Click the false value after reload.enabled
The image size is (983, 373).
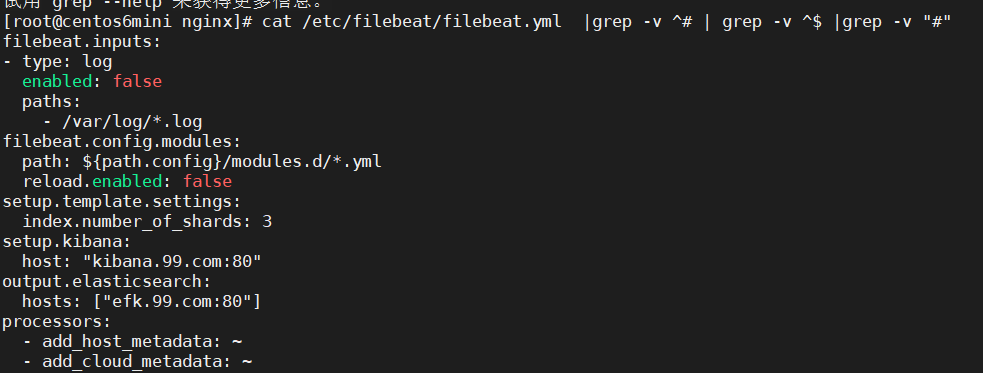pyautogui.click(x=208, y=182)
